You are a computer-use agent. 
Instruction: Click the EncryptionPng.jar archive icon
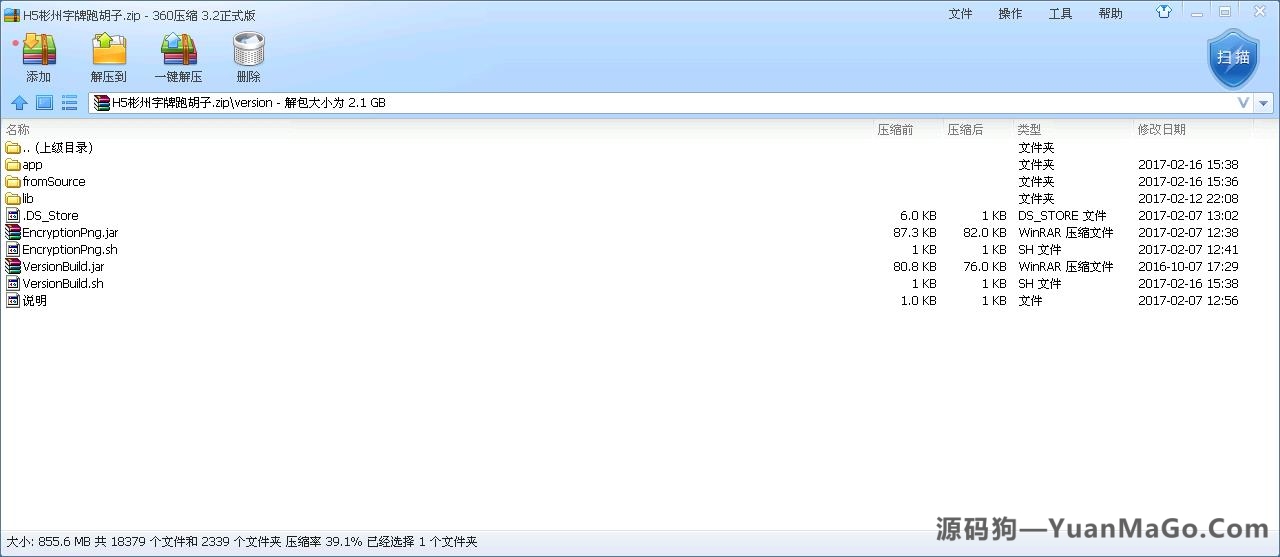coord(13,232)
